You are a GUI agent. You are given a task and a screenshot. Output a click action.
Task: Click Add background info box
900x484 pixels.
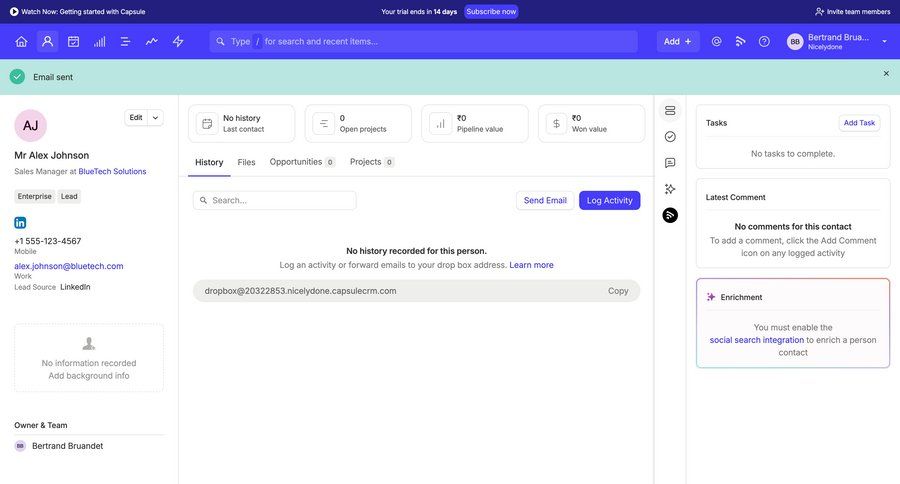pos(89,358)
